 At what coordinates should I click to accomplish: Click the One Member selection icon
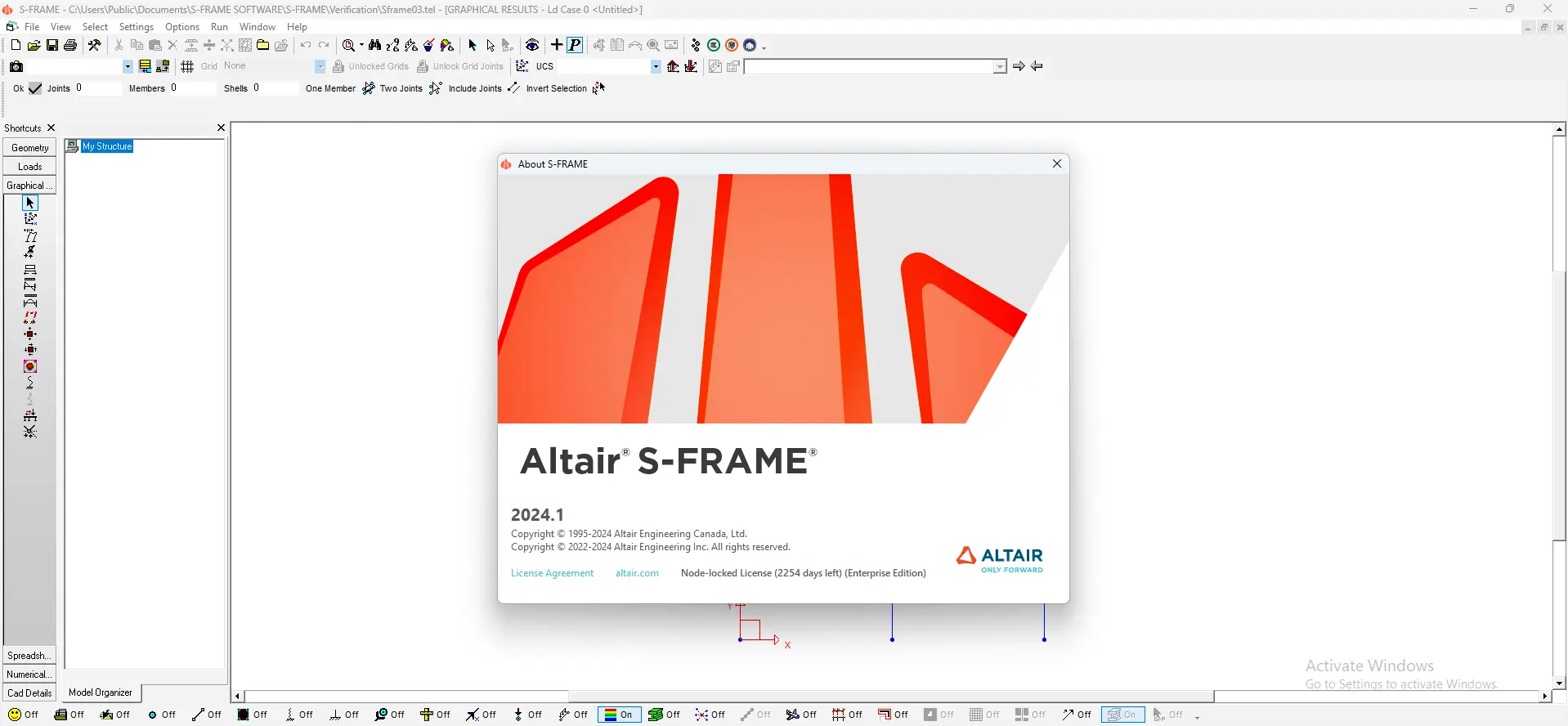tap(369, 88)
